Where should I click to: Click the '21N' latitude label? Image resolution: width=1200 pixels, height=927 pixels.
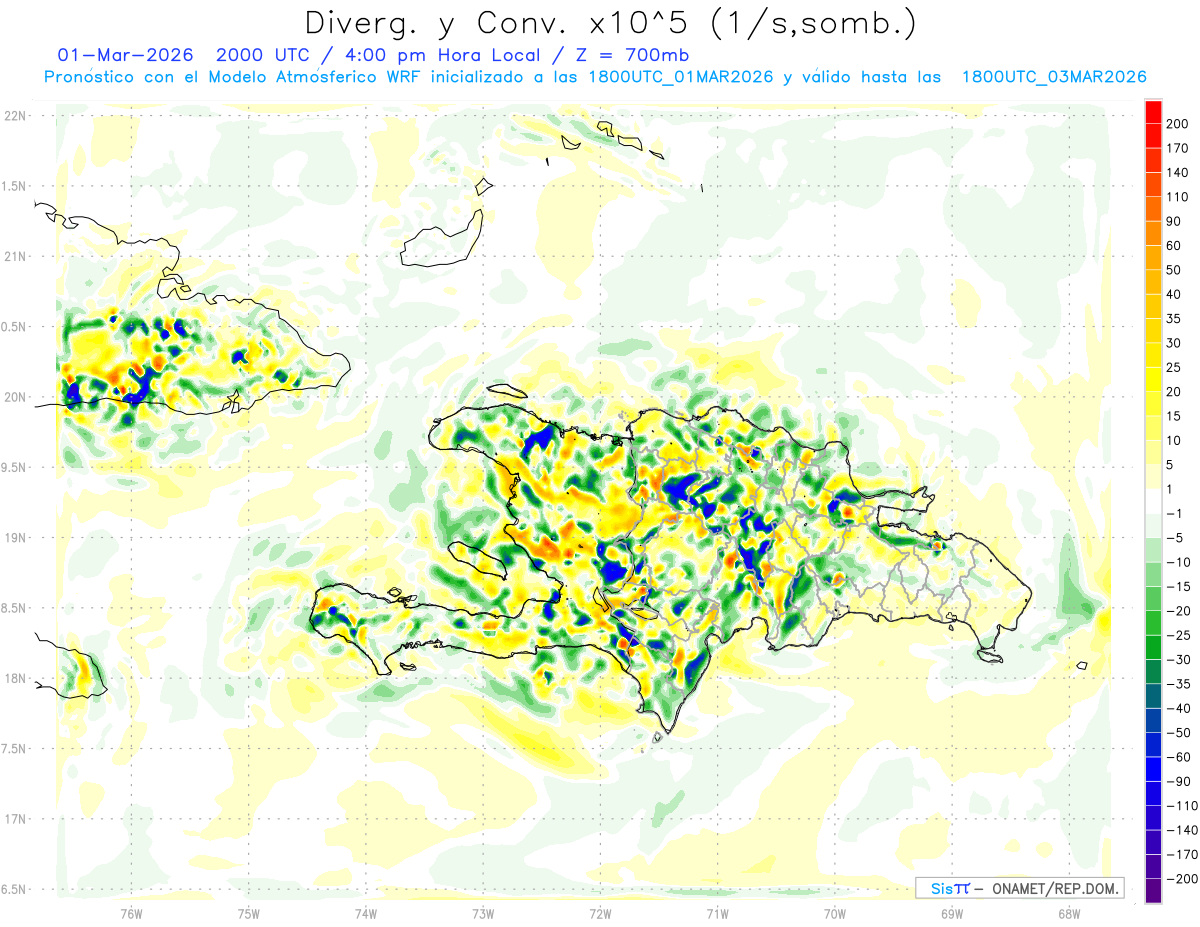tap(16, 256)
